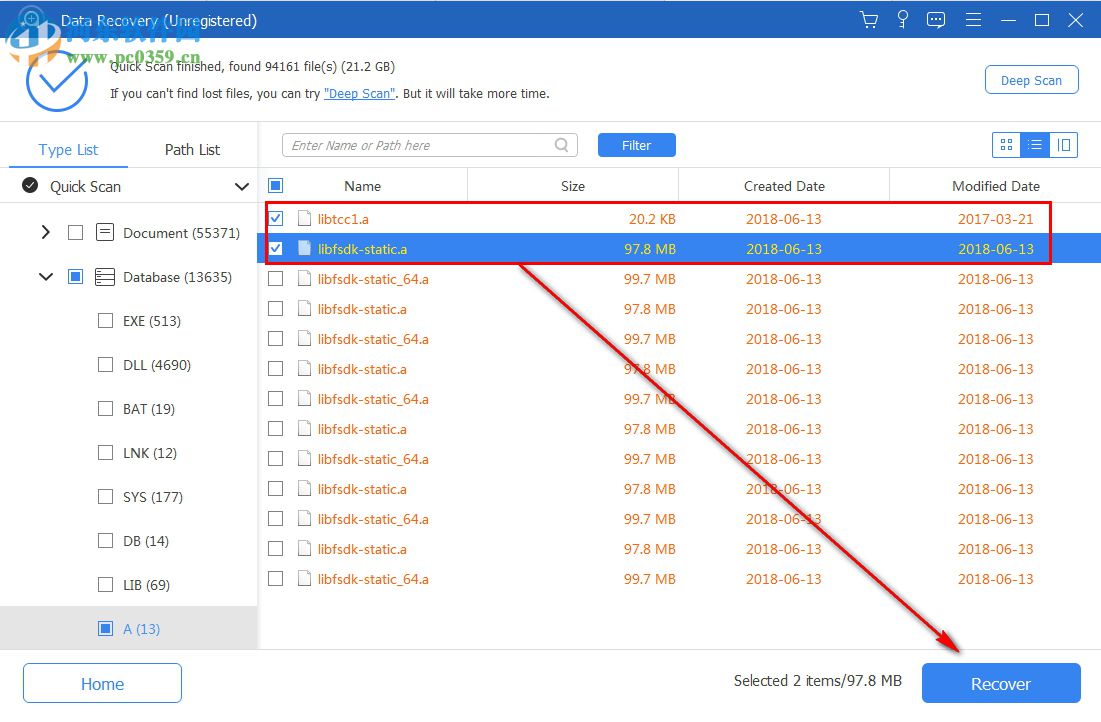Type in the Enter Name or Path field
Screen dimensions: 1101x722
click(x=420, y=144)
